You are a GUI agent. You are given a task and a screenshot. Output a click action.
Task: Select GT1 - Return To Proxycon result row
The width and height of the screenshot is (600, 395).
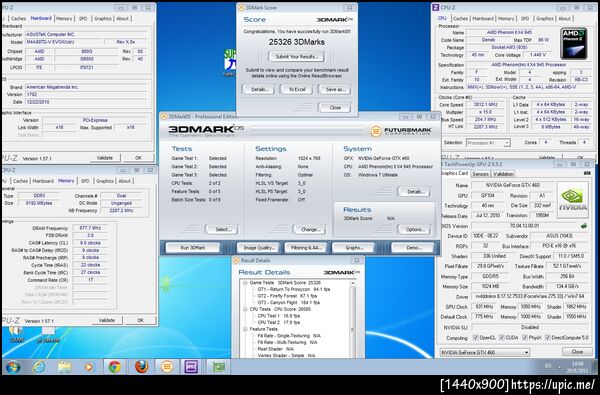pyautogui.click(x=294, y=289)
